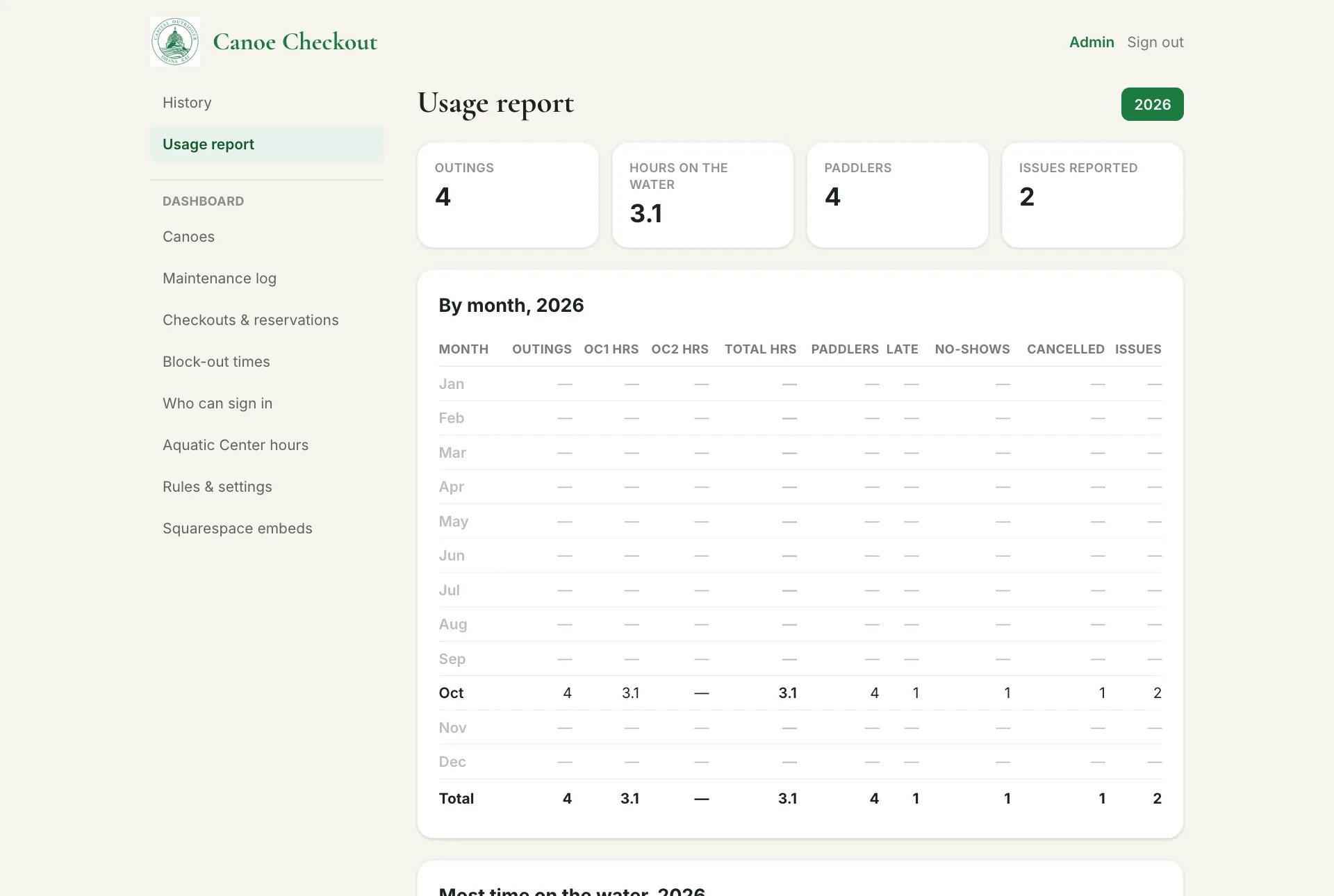Go to Canoes dashboard page
This screenshot has height=896, width=1334.
point(267,237)
